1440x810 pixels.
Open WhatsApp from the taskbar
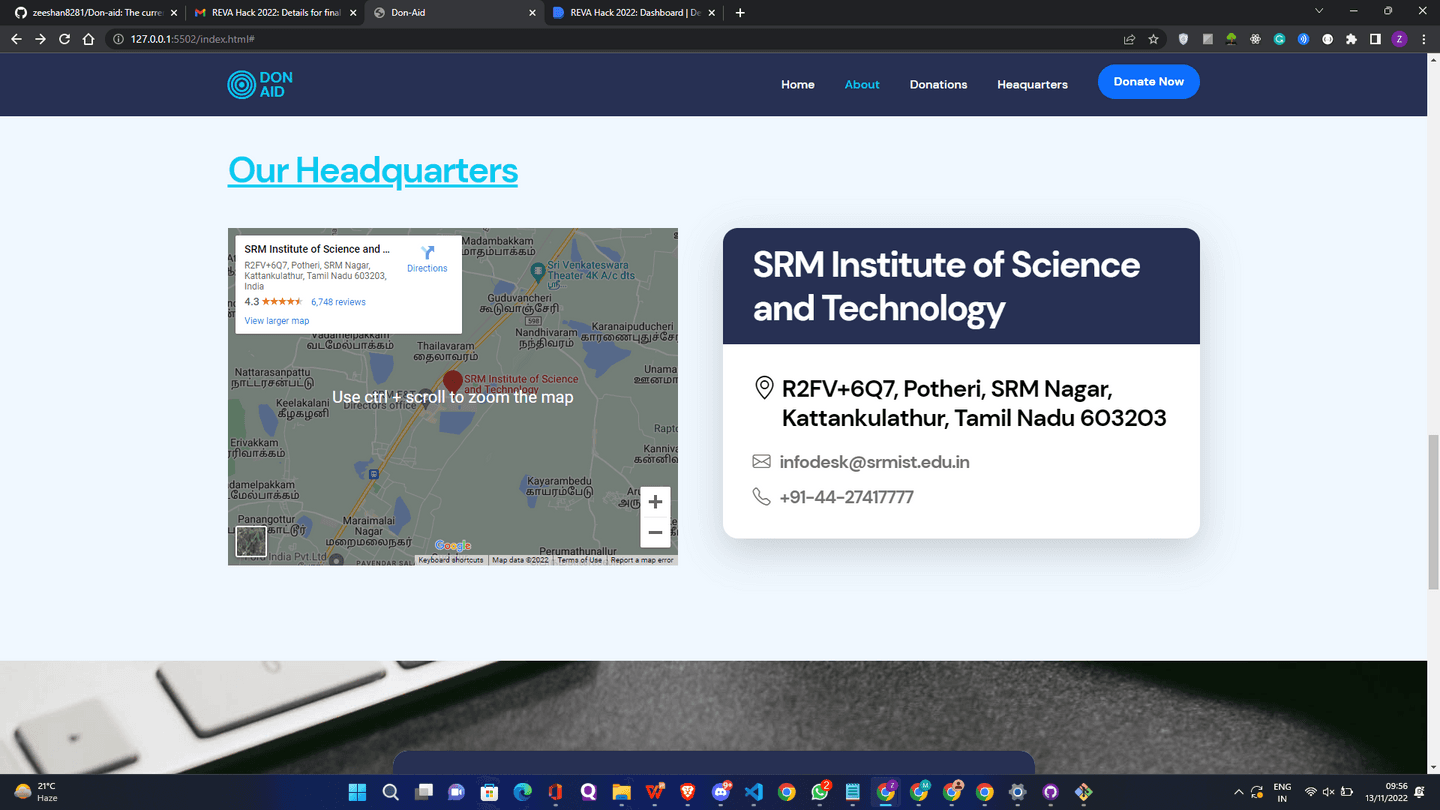pyautogui.click(x=820, y=792)
